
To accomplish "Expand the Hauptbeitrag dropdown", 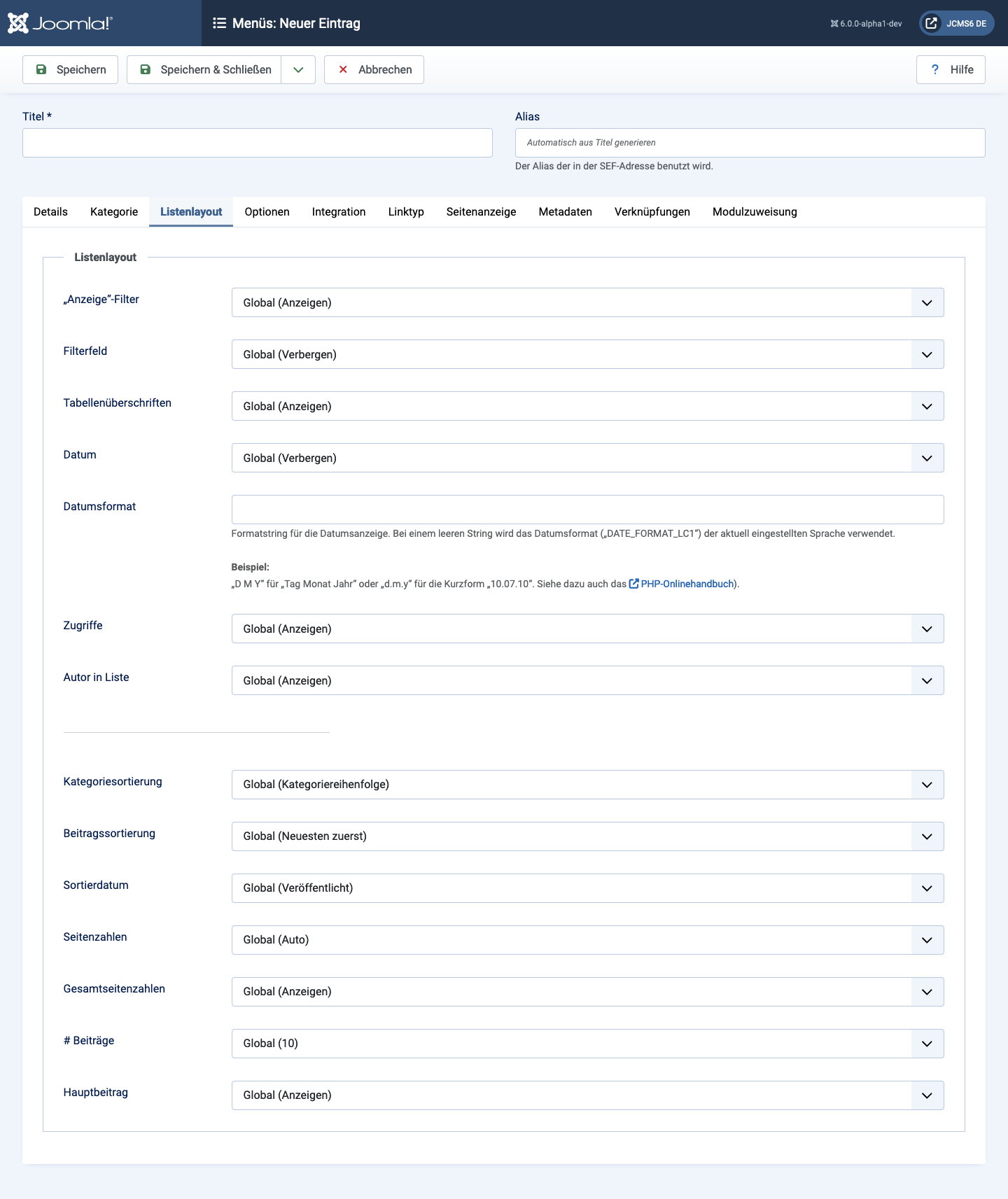I will tap(588, 1095).
